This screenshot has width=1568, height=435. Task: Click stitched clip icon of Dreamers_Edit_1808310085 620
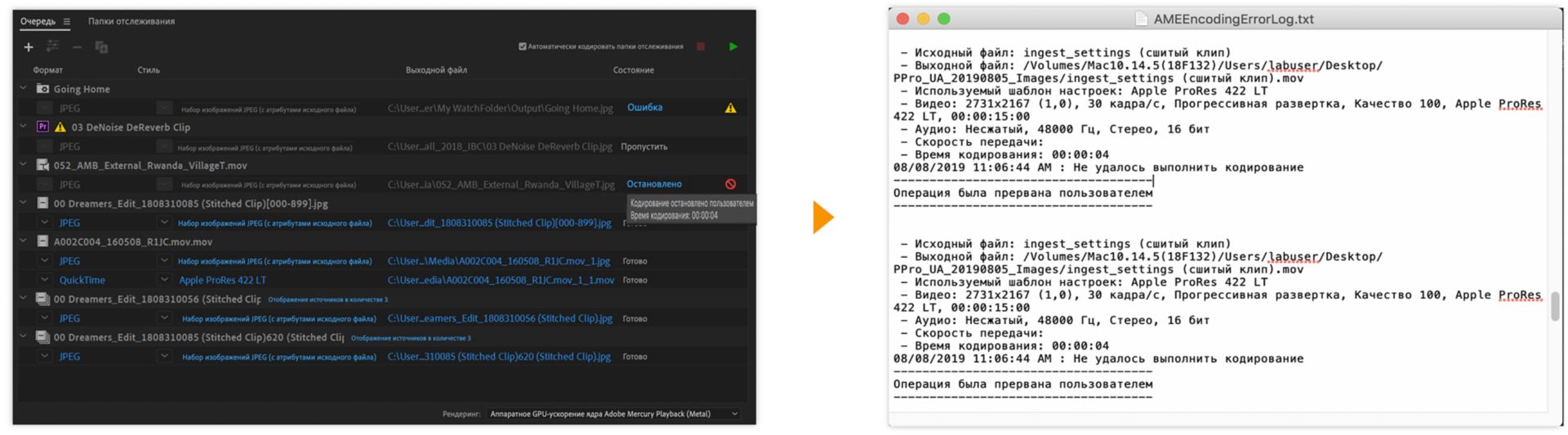[43, 337]
